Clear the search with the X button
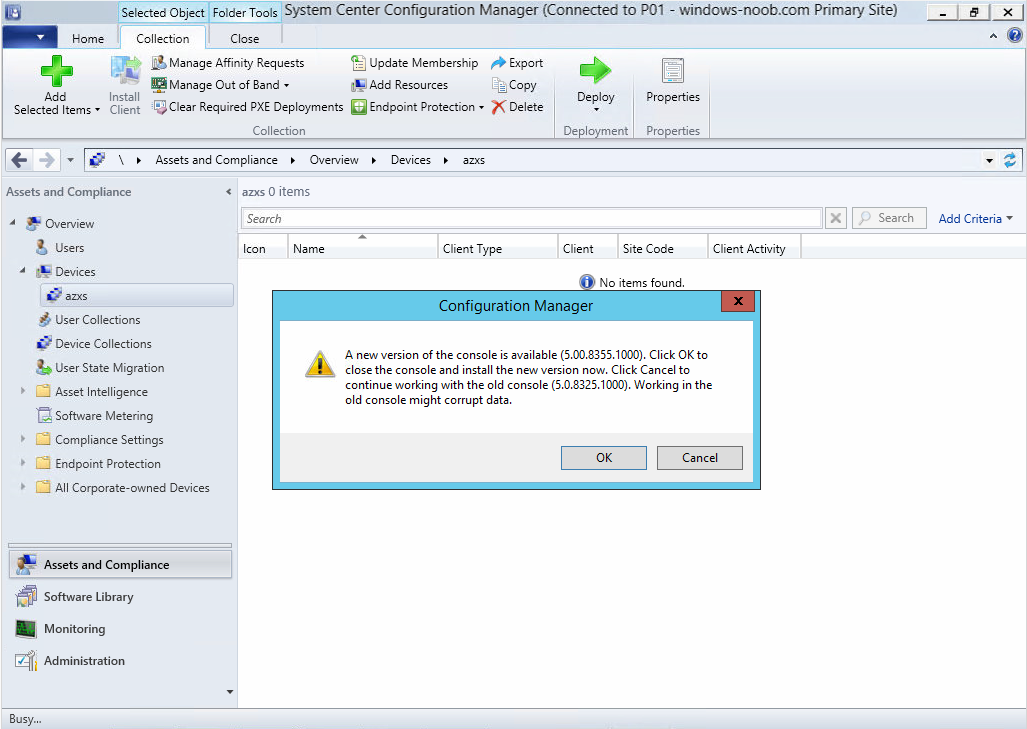The image size is (1027, 729). pyautogui.click(x=836, y=218)
